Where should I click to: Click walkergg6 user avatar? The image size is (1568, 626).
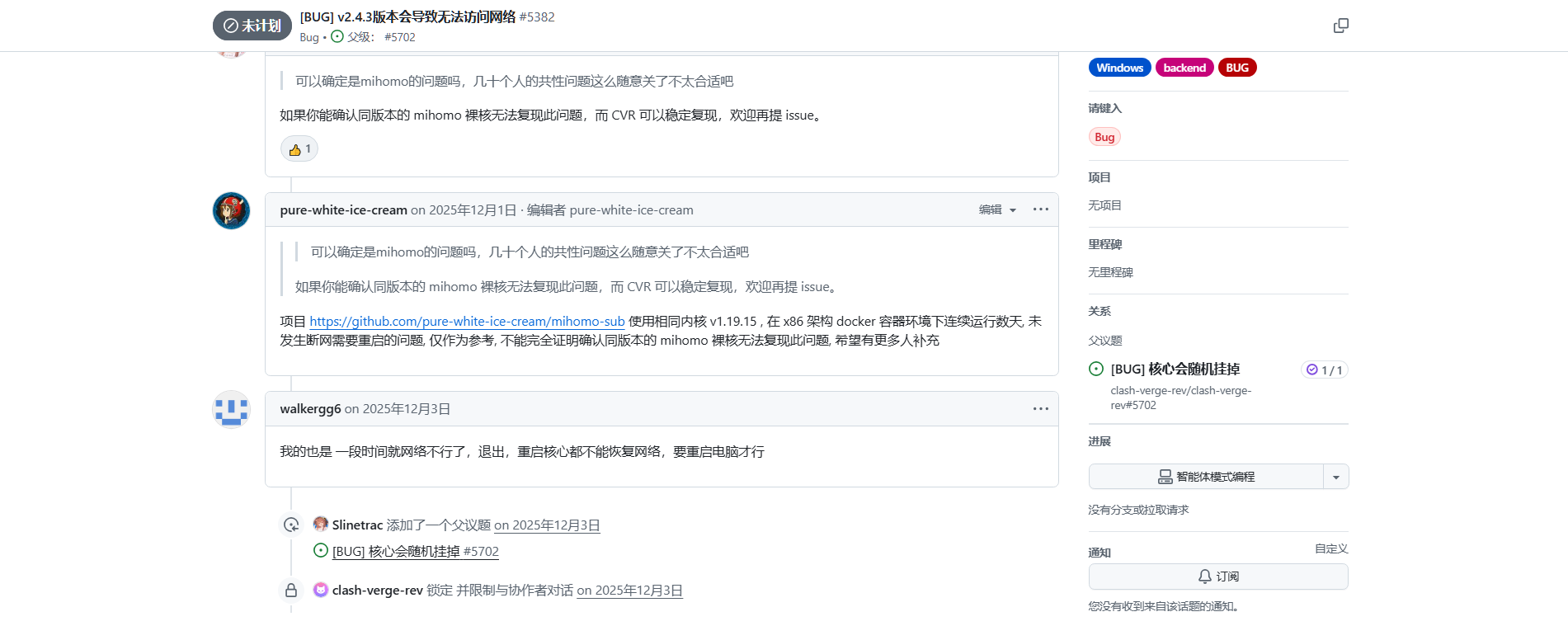pyautogui.click(x=231, y=410)
